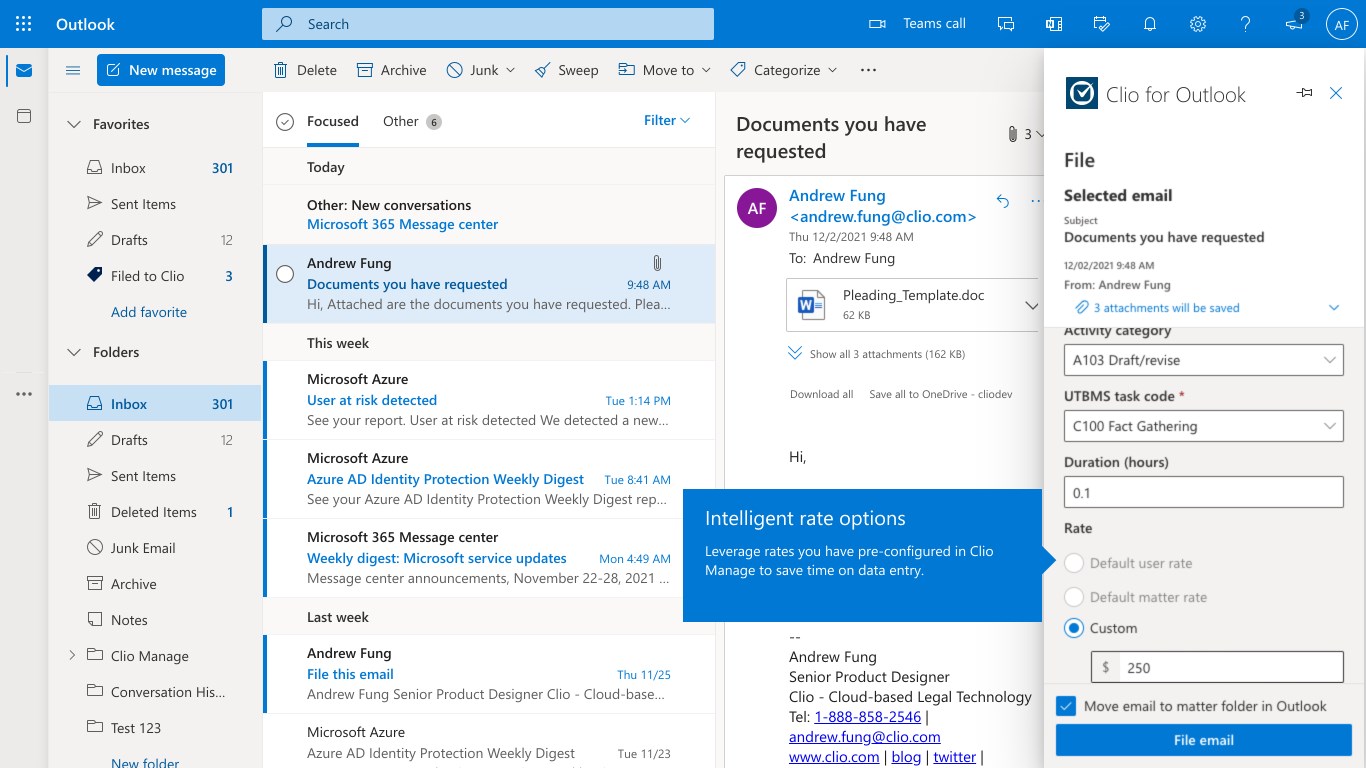Close the Clio for Outlook pane
This screenshot has width=1366, height=768.
(1336, 93)
